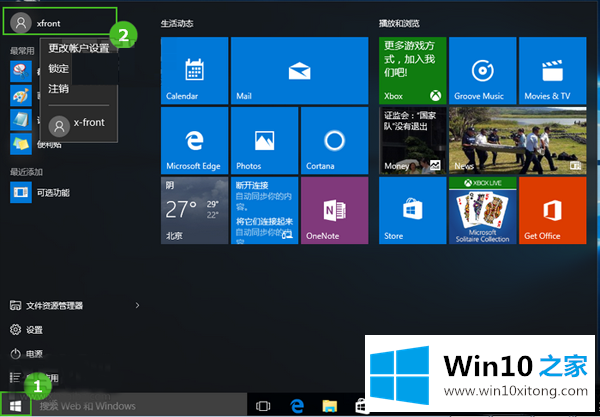This screenshot has height=417, width=600.
Task: Click the 搜索 Web 和 Windows search box
Action: click(x=139, y=406)
